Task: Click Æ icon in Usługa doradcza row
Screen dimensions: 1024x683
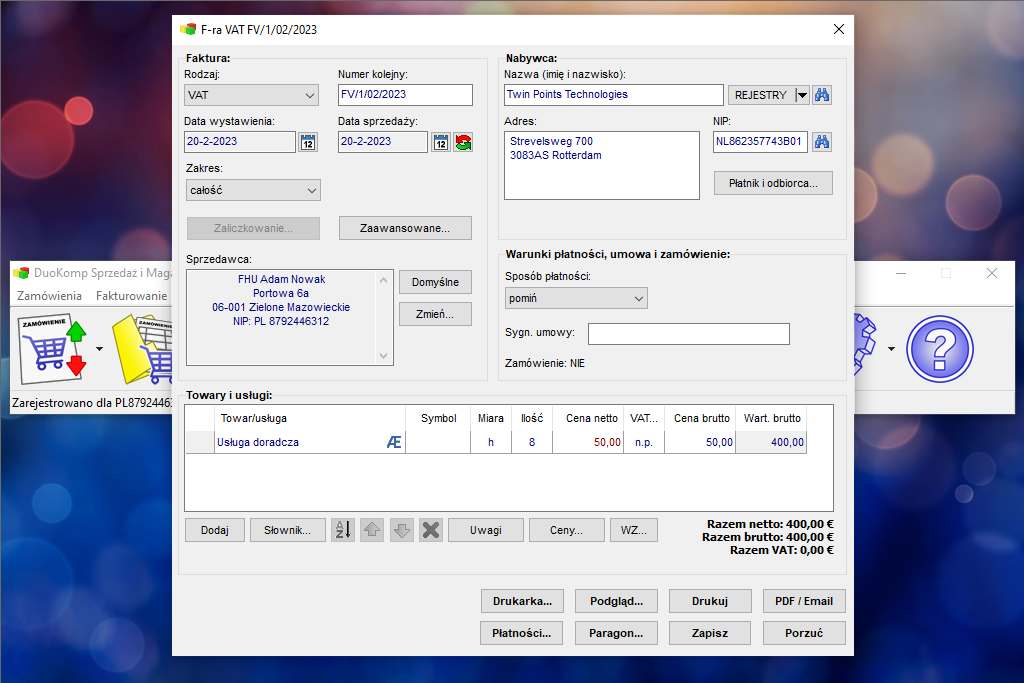Action: point(394,442)
